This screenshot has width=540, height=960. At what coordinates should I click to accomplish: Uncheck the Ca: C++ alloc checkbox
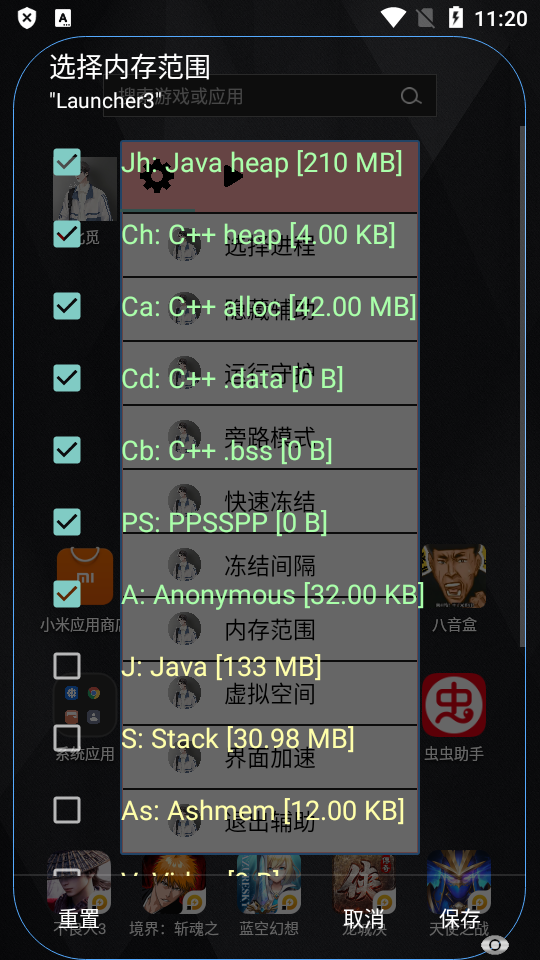pyautogui.click(x=67, y=306)
